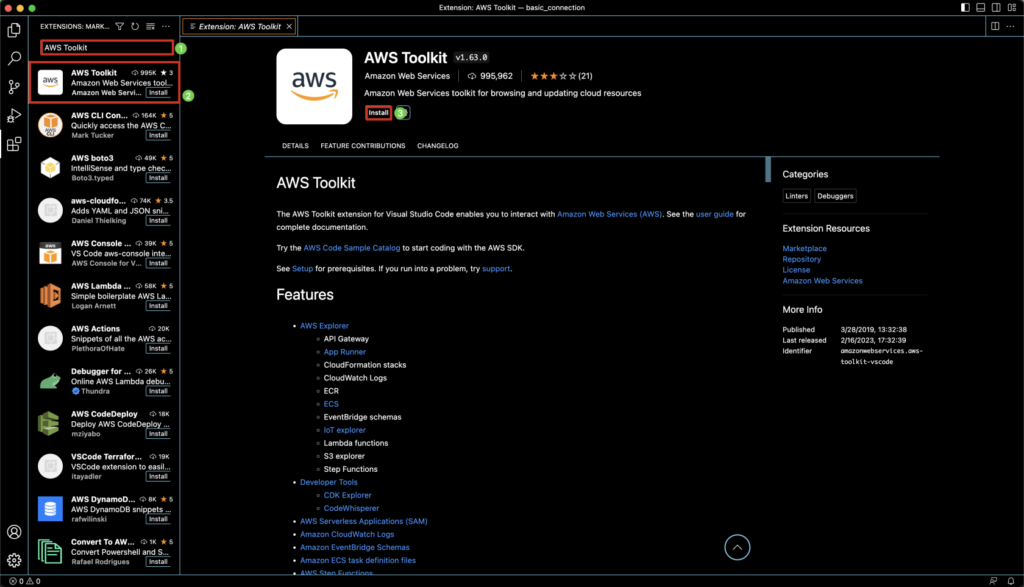The width and height of the screenshot is (1024, 587).
Task: Toggle the Debuggers category filter
Action: pyautogui.click(x=835, y=195)
